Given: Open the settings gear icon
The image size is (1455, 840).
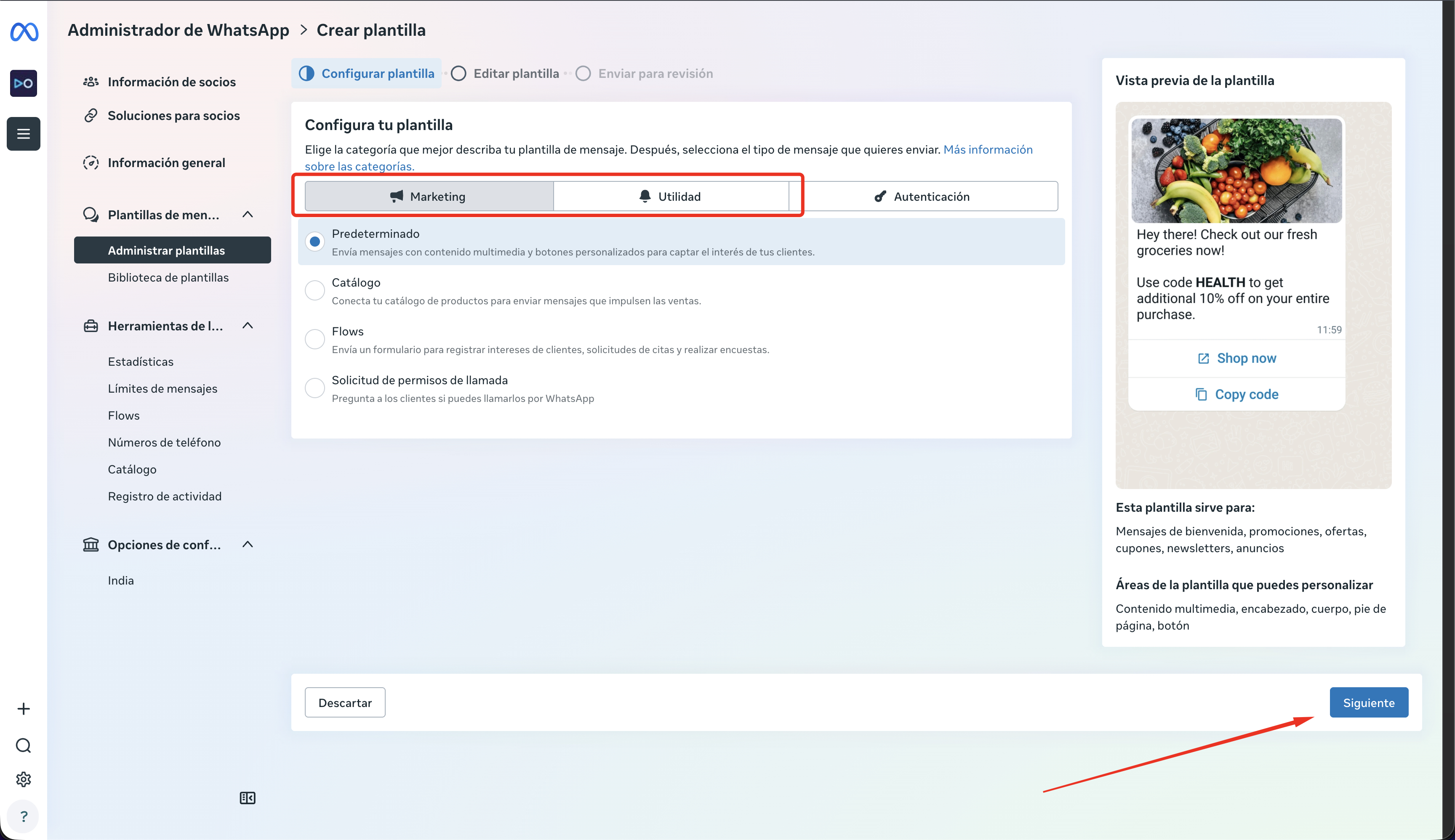Looking at the screenshot, I should (x=24, y=779).
